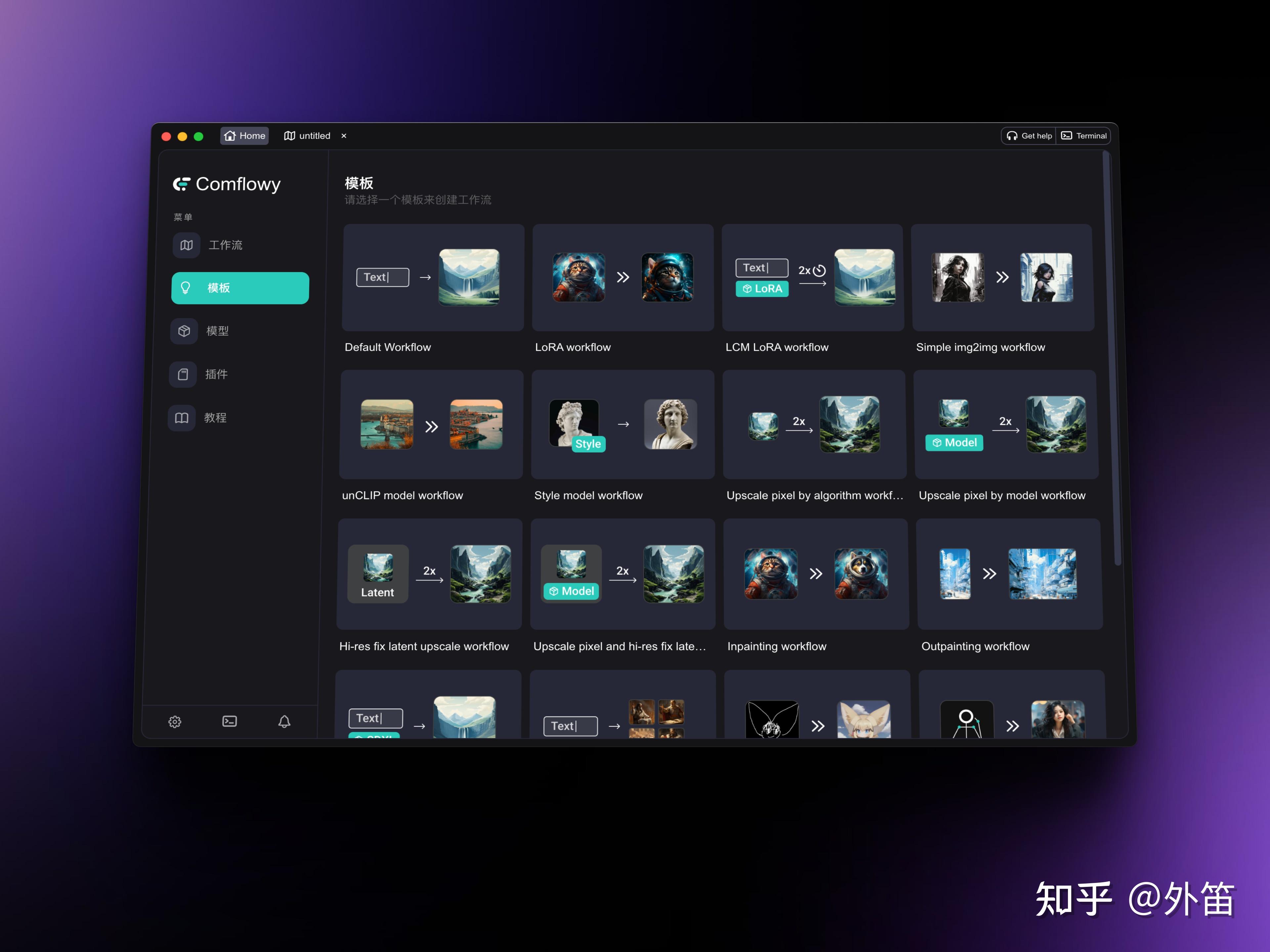The width and height of the screenshot is (1270, 952).
Task: Click the 教程 tutorials book icon
Action: (182, 418)
